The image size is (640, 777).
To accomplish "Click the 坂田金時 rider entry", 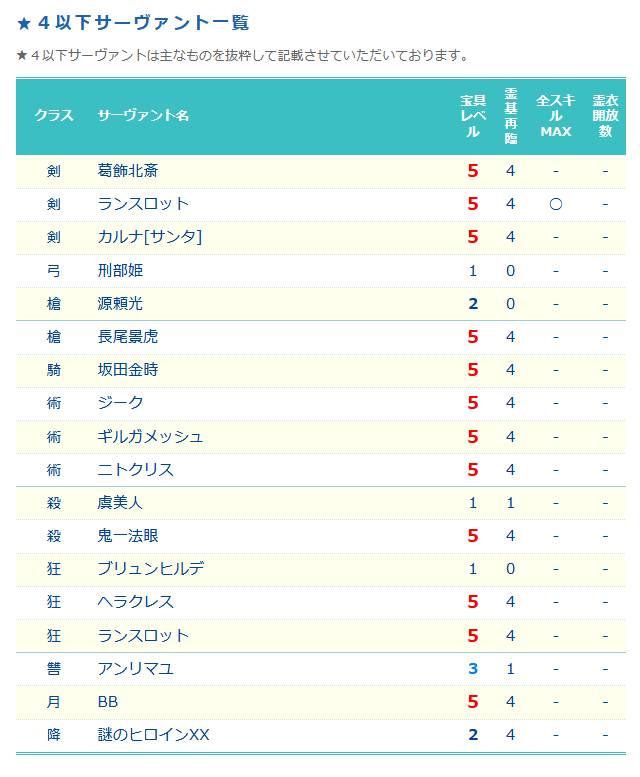I will tap(128, 370).
